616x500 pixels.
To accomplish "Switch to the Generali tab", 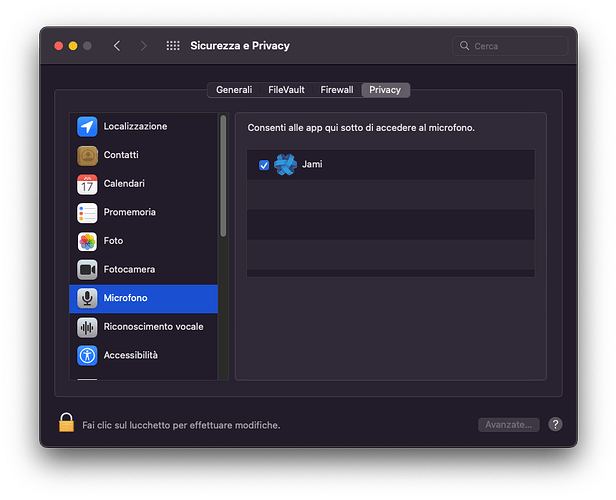I will point(234,90).
